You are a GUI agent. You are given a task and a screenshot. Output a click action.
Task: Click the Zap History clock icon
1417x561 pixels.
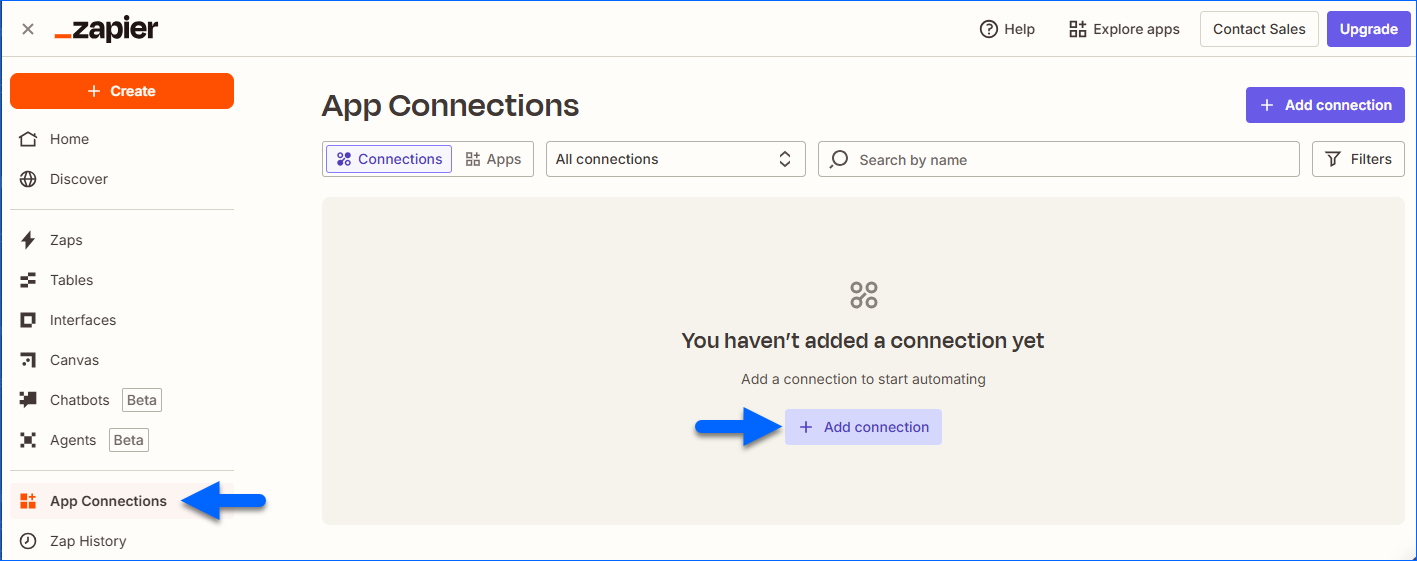point(28,541)
